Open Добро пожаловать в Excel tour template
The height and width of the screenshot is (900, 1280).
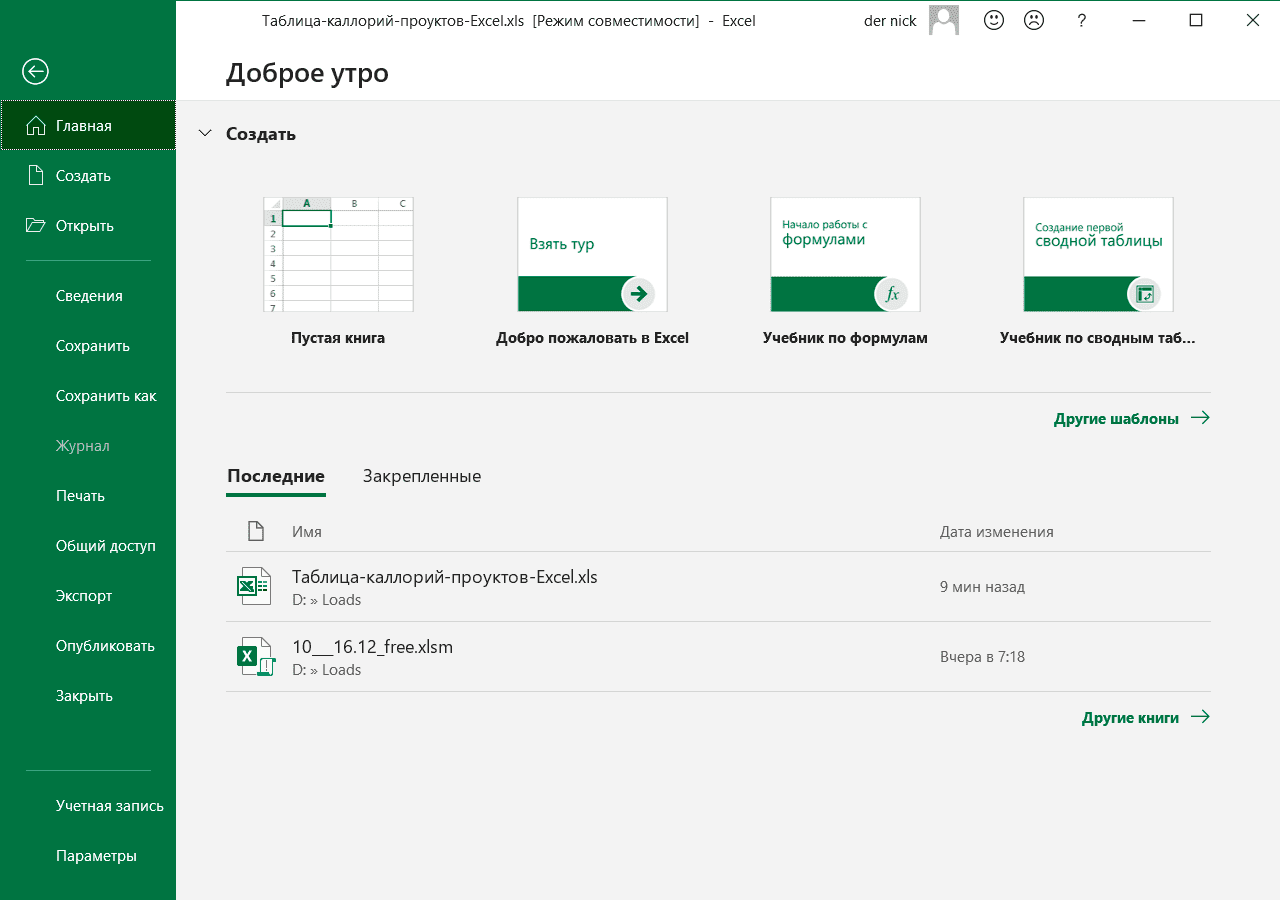pyautogui.click(x=592, y=271)
